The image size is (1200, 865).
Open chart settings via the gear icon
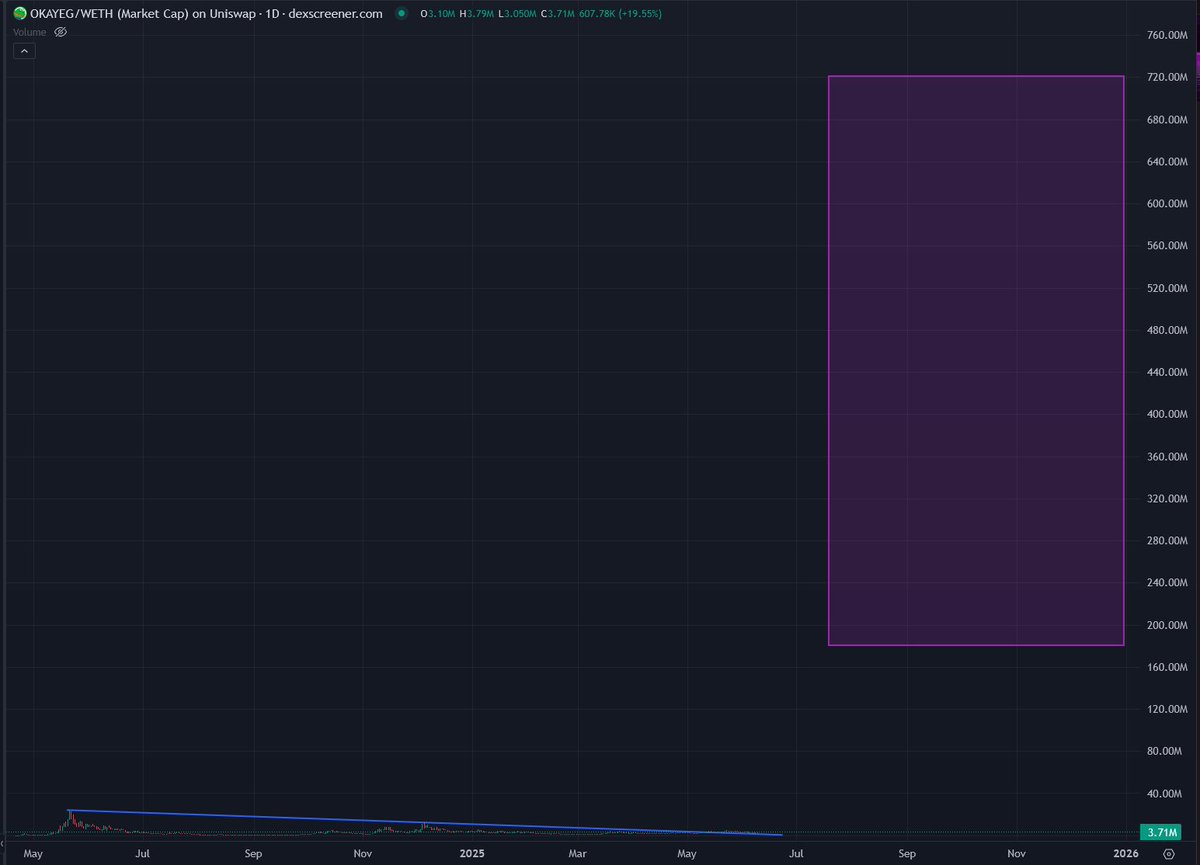(1169, 855)
